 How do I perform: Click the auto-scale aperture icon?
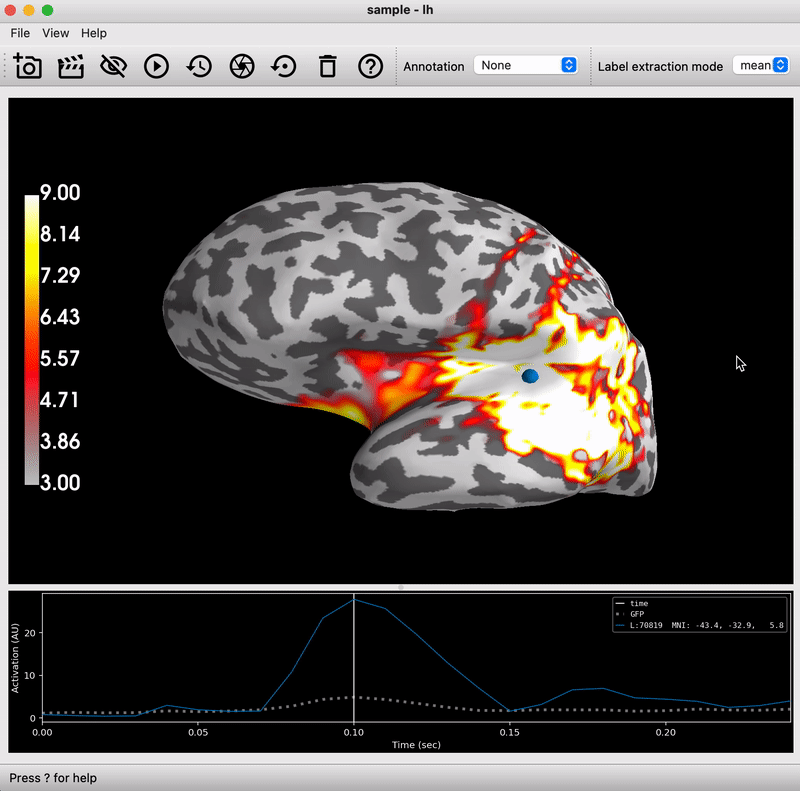click(241, 67)
